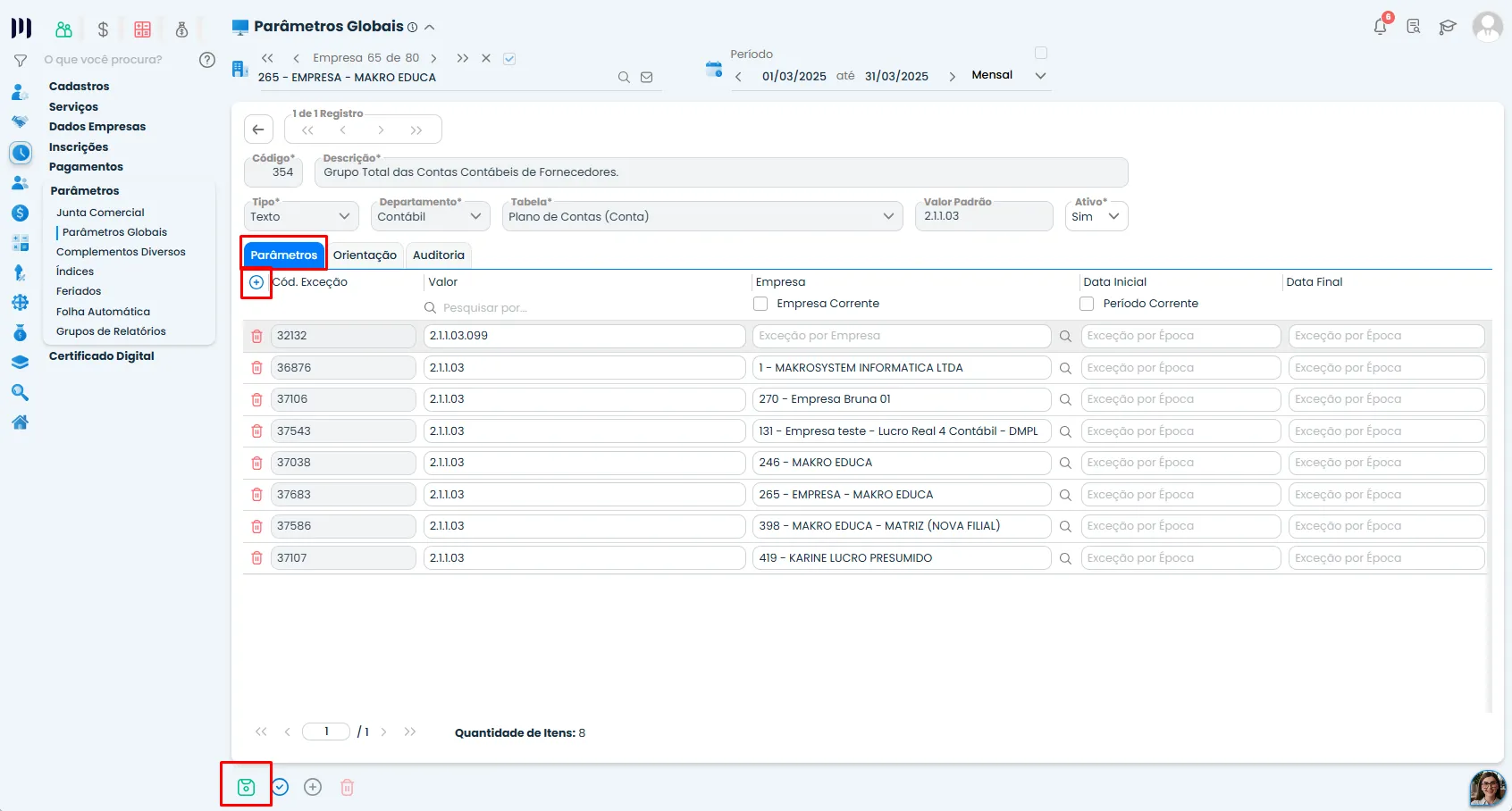This screenshot has height=811, width=1512.
Task: Select the Parâmetros tab
Action: pos(284,255)
